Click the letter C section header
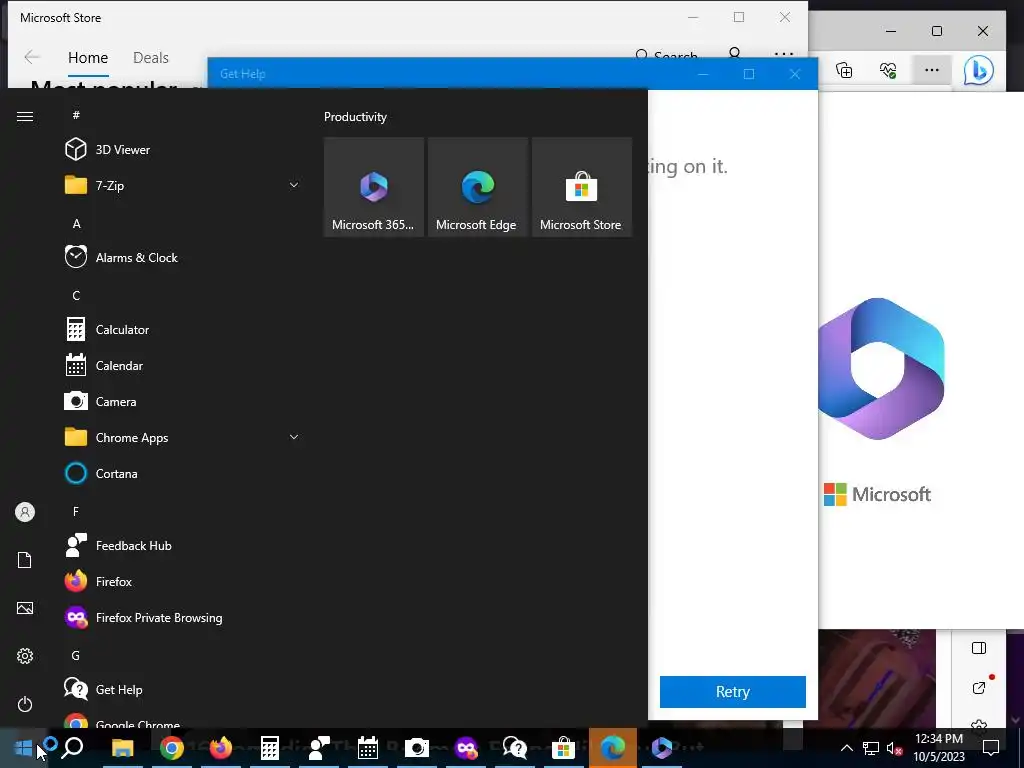Image resolution: width=1024 pixels, height=768 pixels. click(x=76, y=296)
